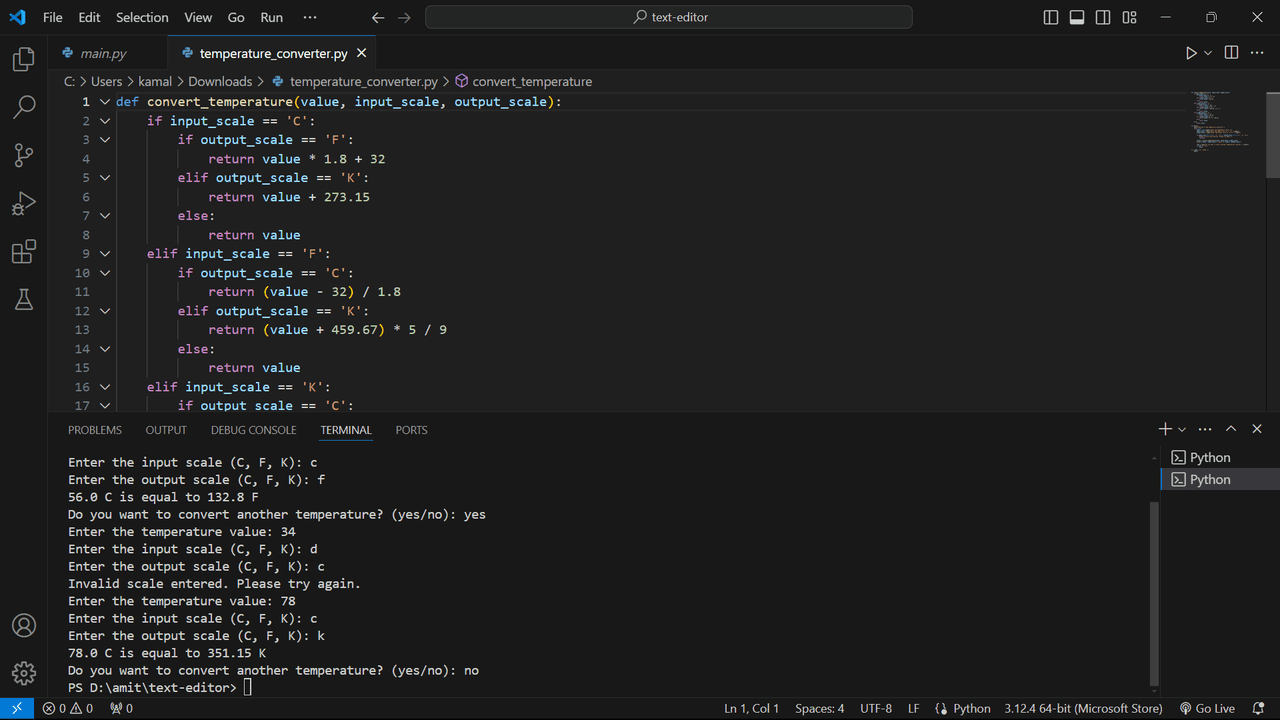Change indentation via Spaces: 4
The width and height of the screenshot is (1280, 720).
820,708
